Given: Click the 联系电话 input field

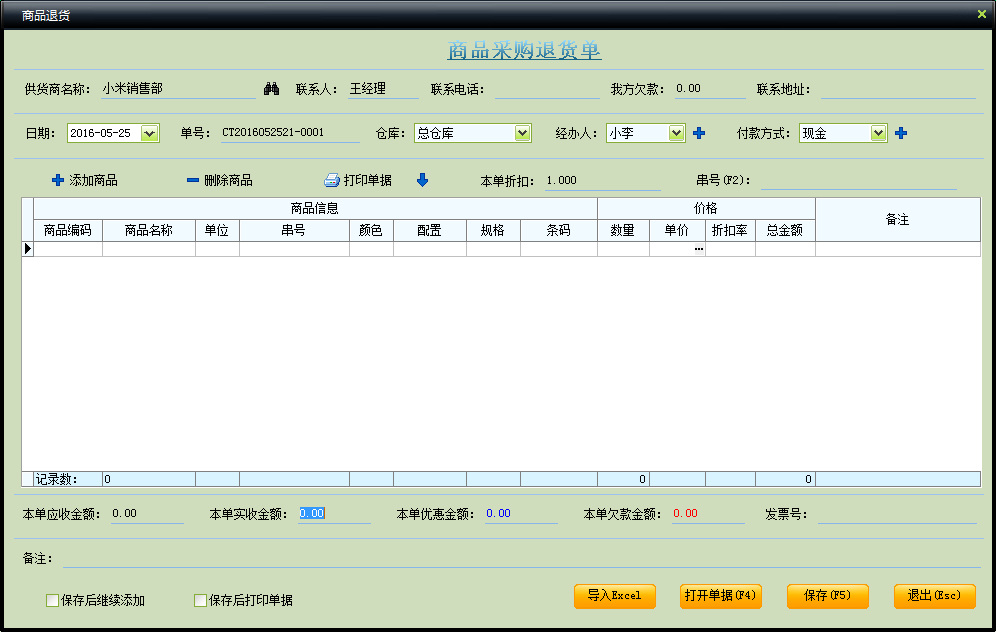Looking at the screenshot, I should pyautogui.click(x=547, y=90).
